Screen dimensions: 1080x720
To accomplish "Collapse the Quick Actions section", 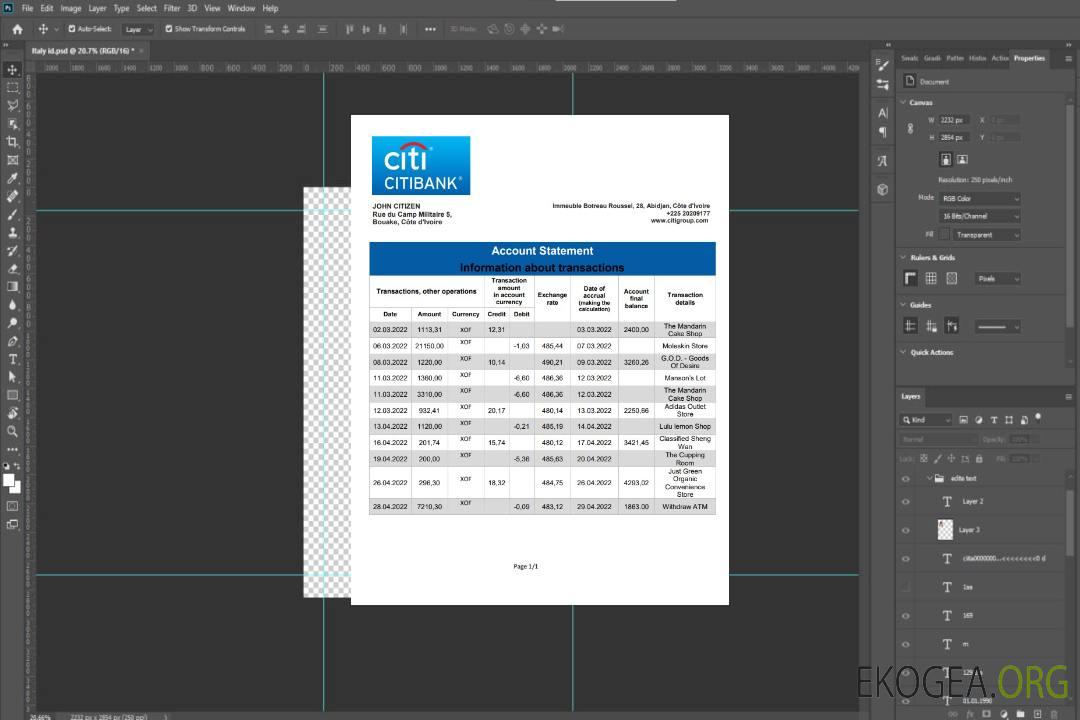I will (904, 352).
